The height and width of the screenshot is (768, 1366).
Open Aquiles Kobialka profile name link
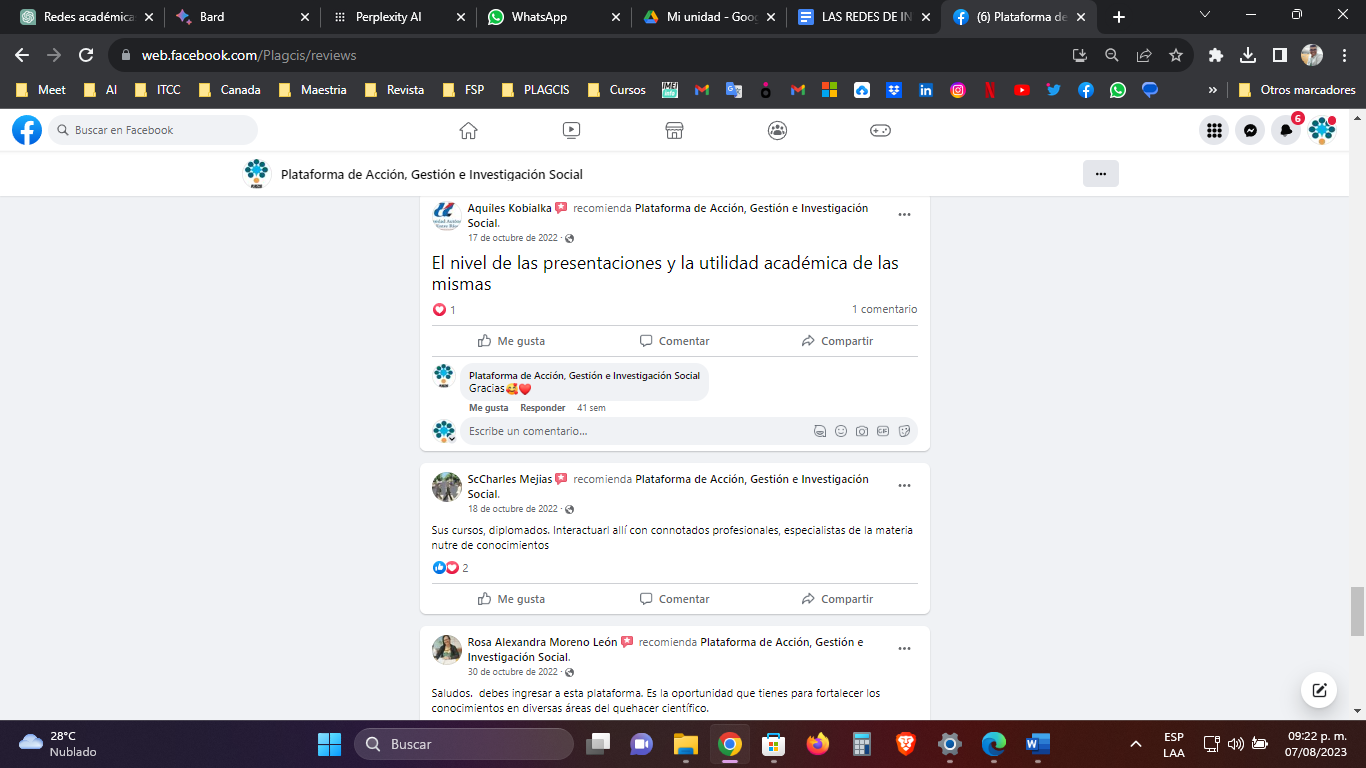click(x=509, y=208)
